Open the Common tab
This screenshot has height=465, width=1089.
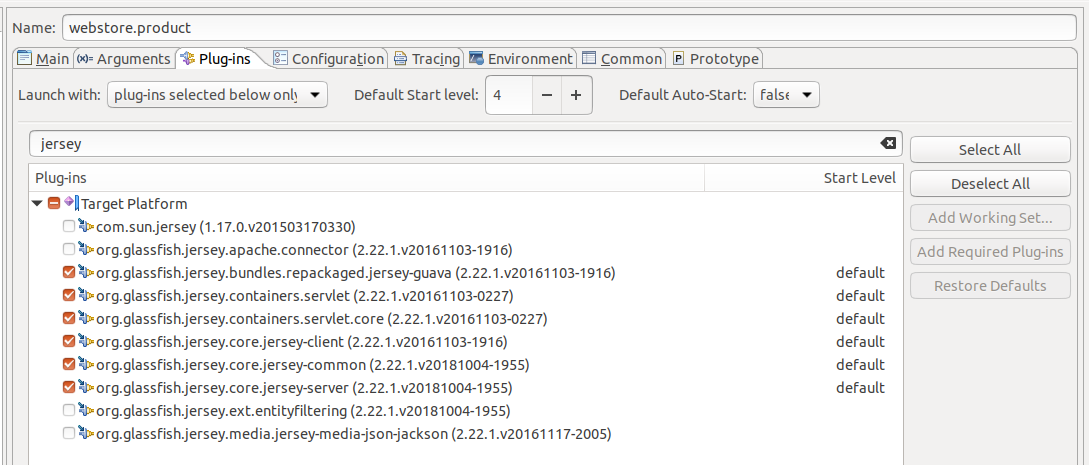click(x=622, y=59)
